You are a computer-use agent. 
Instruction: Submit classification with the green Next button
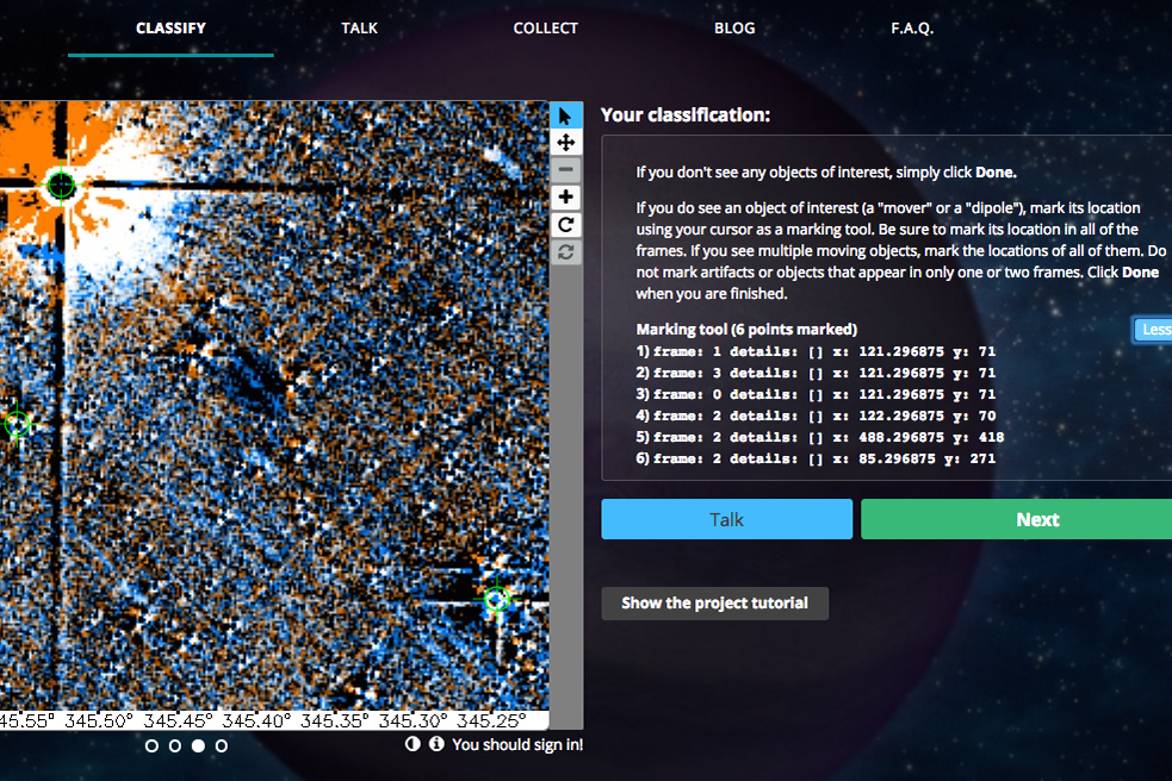coord(1037,519)
